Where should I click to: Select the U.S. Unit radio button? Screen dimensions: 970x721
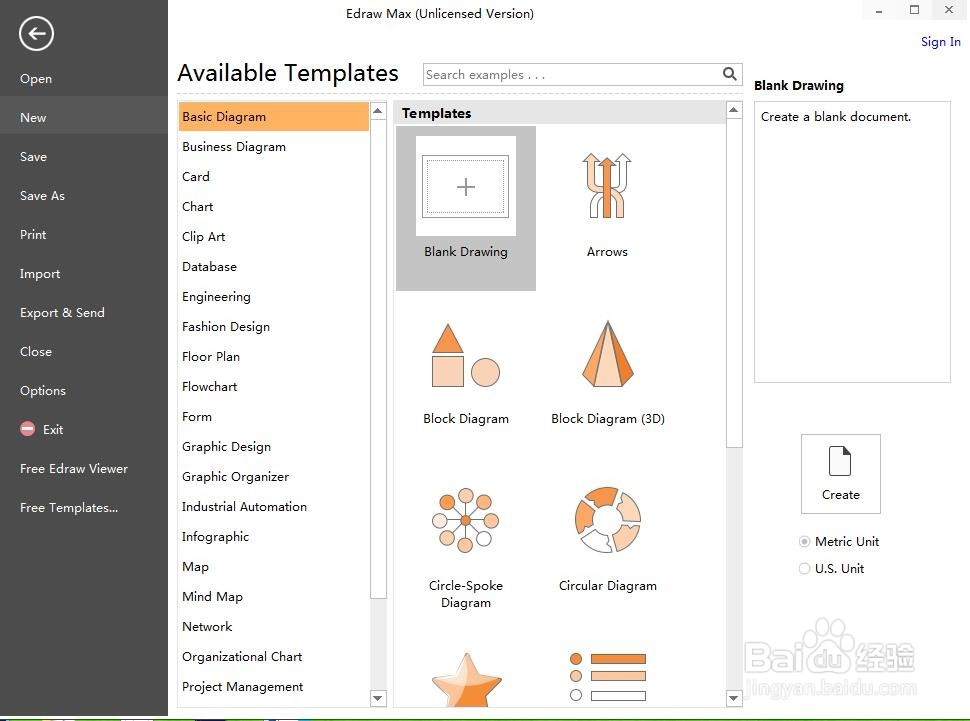[804, 568]
